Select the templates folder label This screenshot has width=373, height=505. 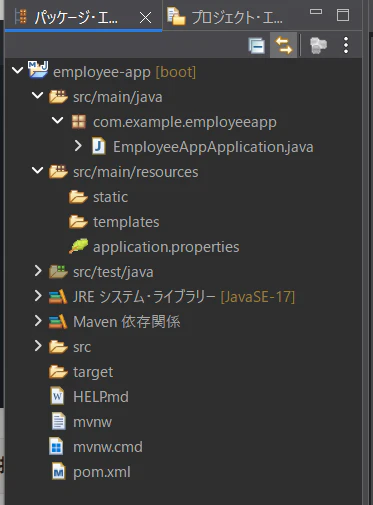coord(126,222)
